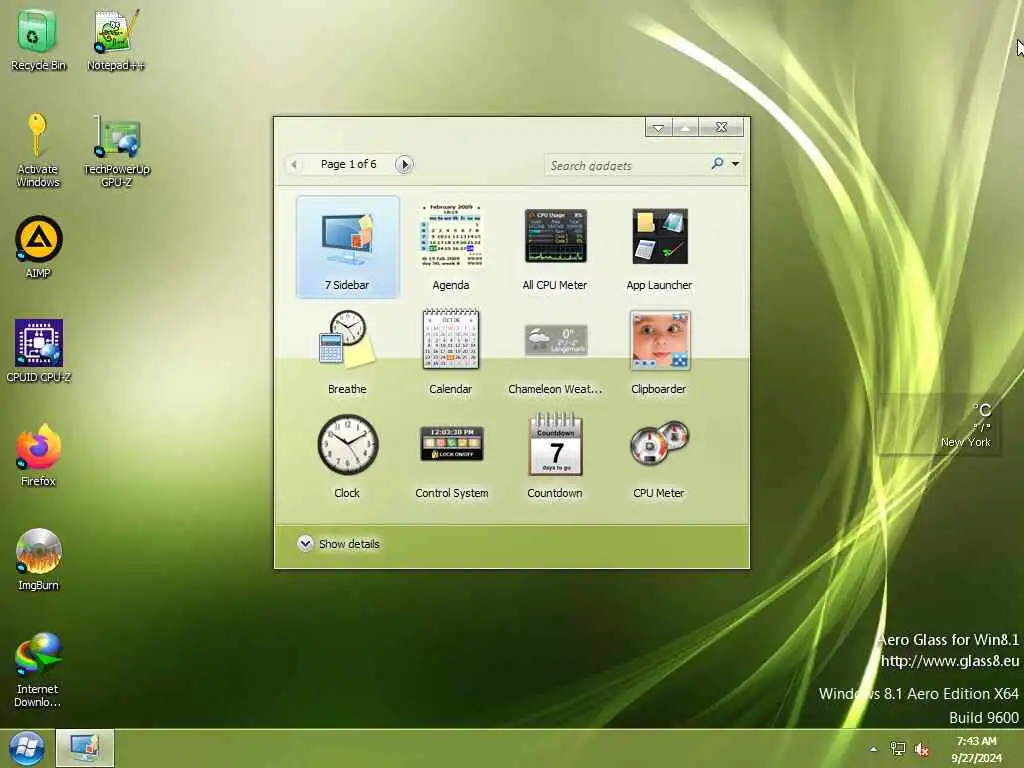
Task: Expand Show details chevron
Action: [x=305, y=543]
